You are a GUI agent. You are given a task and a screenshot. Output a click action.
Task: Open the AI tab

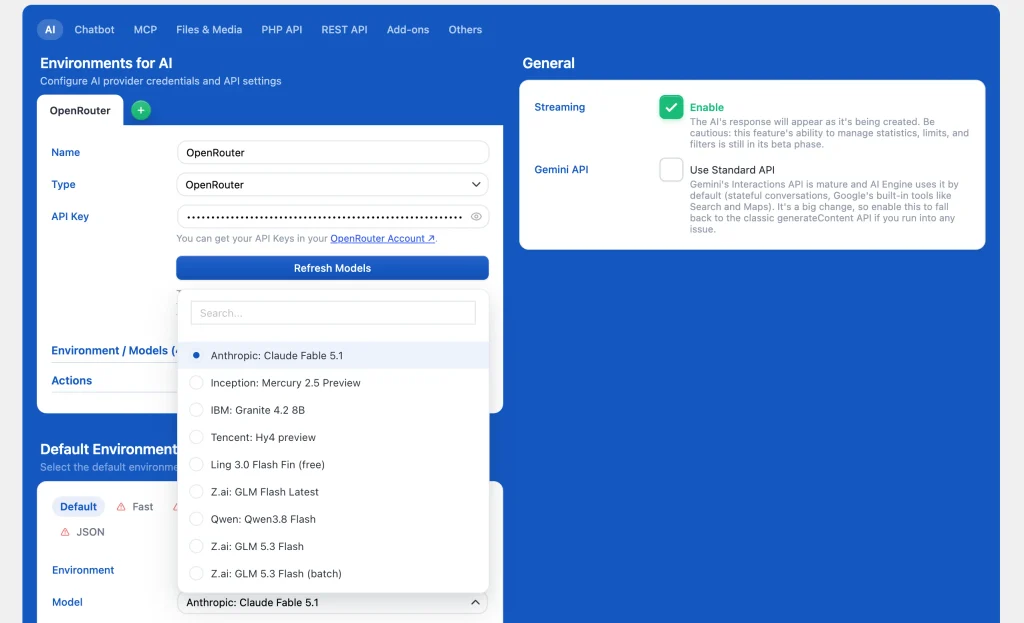[50, 29]
